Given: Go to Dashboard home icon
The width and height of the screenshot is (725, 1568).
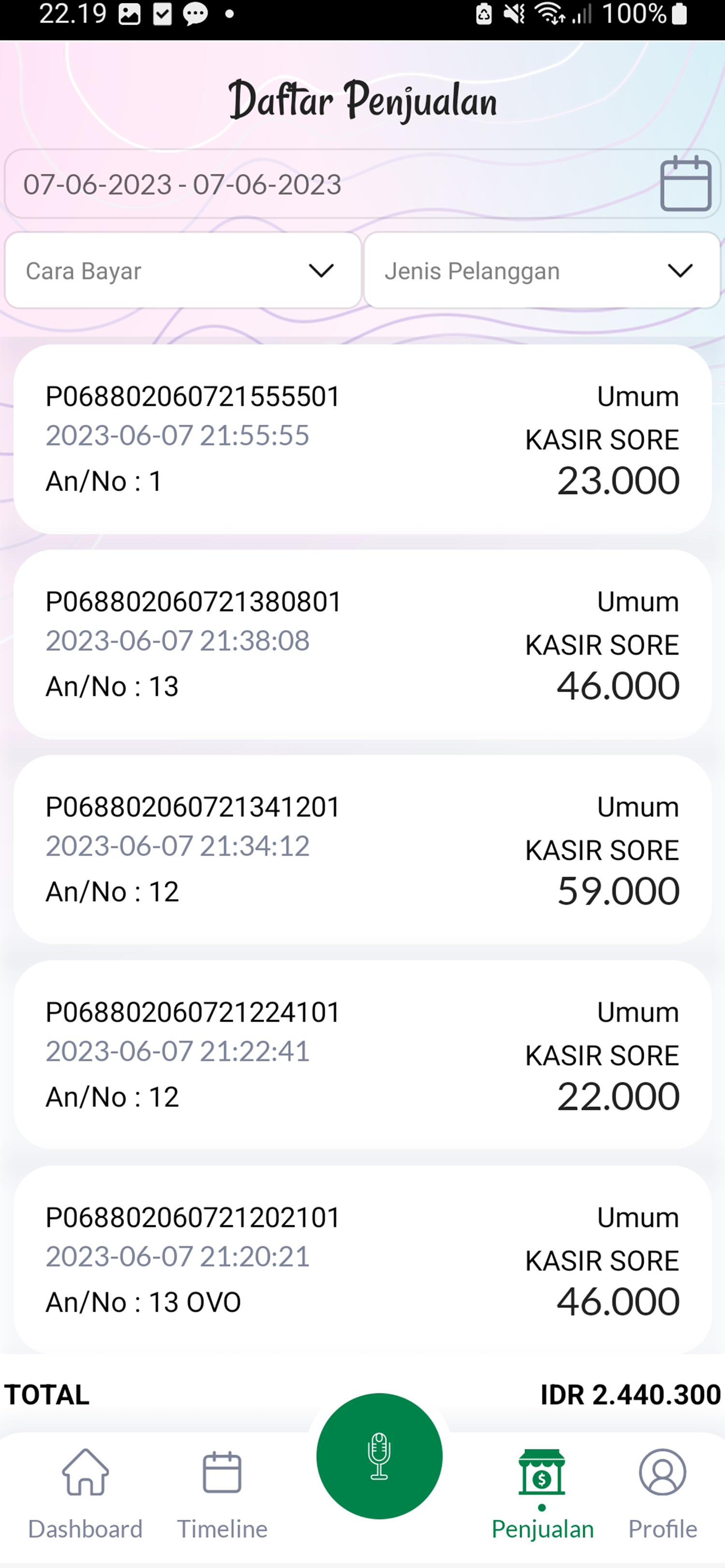Looking at the screenshot, I should [85, 1472].
